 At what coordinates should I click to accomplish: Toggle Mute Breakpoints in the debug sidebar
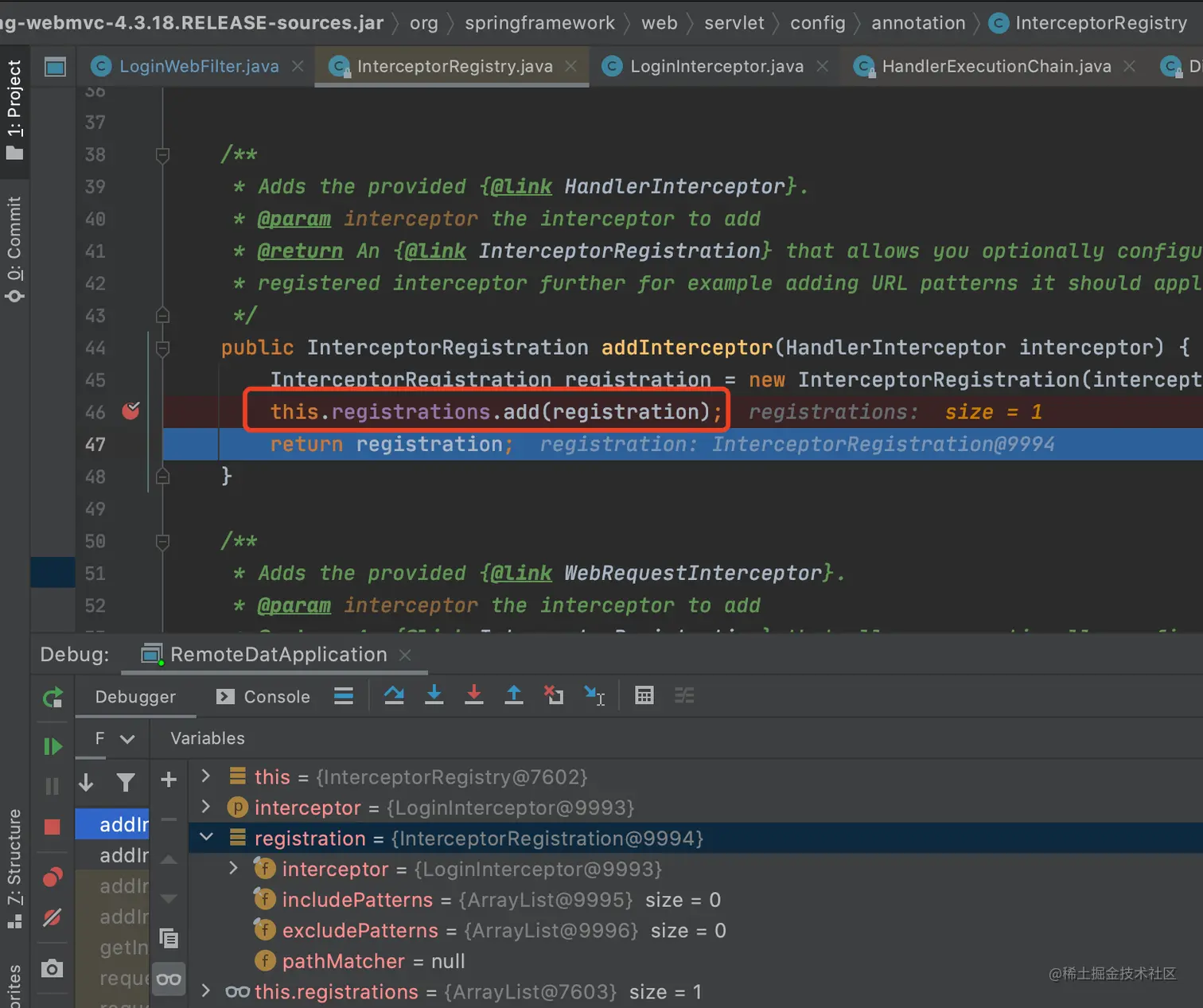(x=53, y=917)
